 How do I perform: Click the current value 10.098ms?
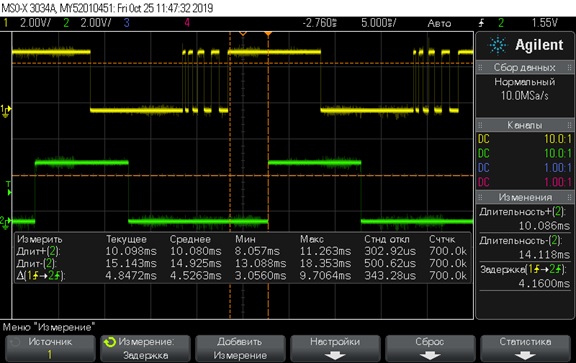pos(131,252)
